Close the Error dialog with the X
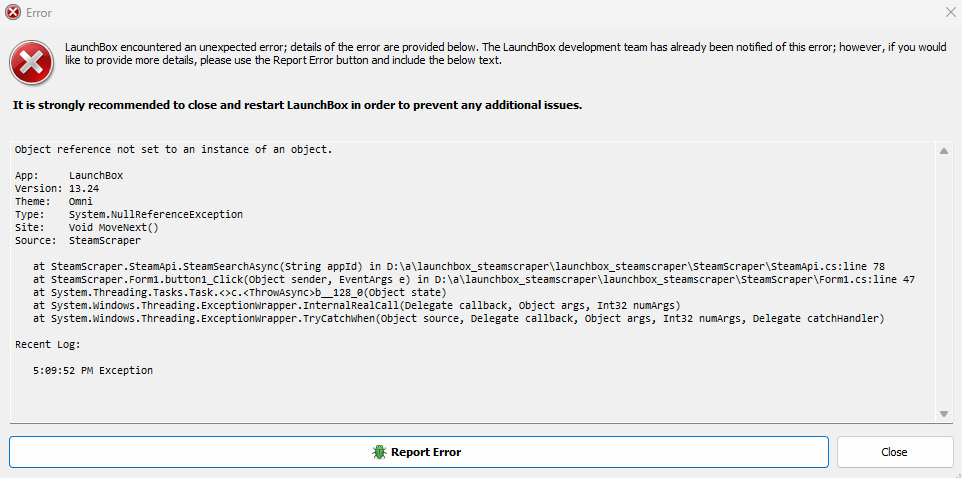 tap(948, 12)
